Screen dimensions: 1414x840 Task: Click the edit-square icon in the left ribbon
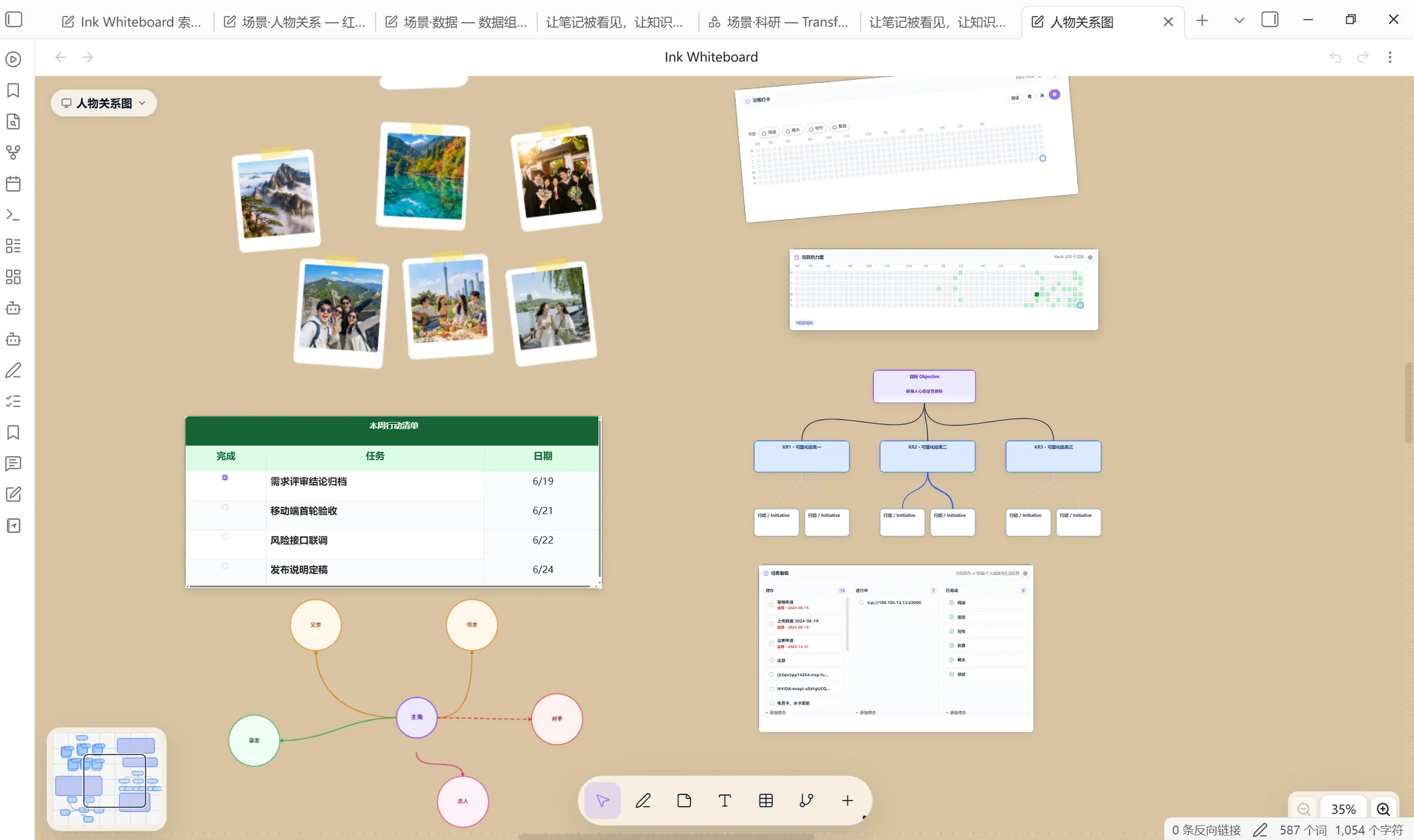coord(14,495)
